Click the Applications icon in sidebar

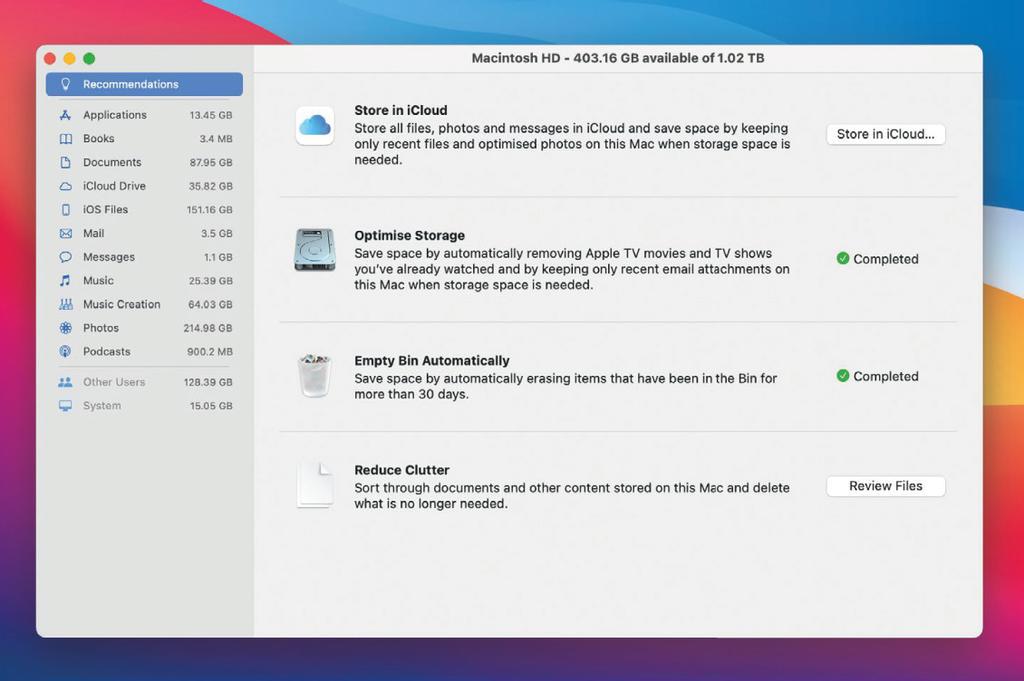click(x=65, y=115)
